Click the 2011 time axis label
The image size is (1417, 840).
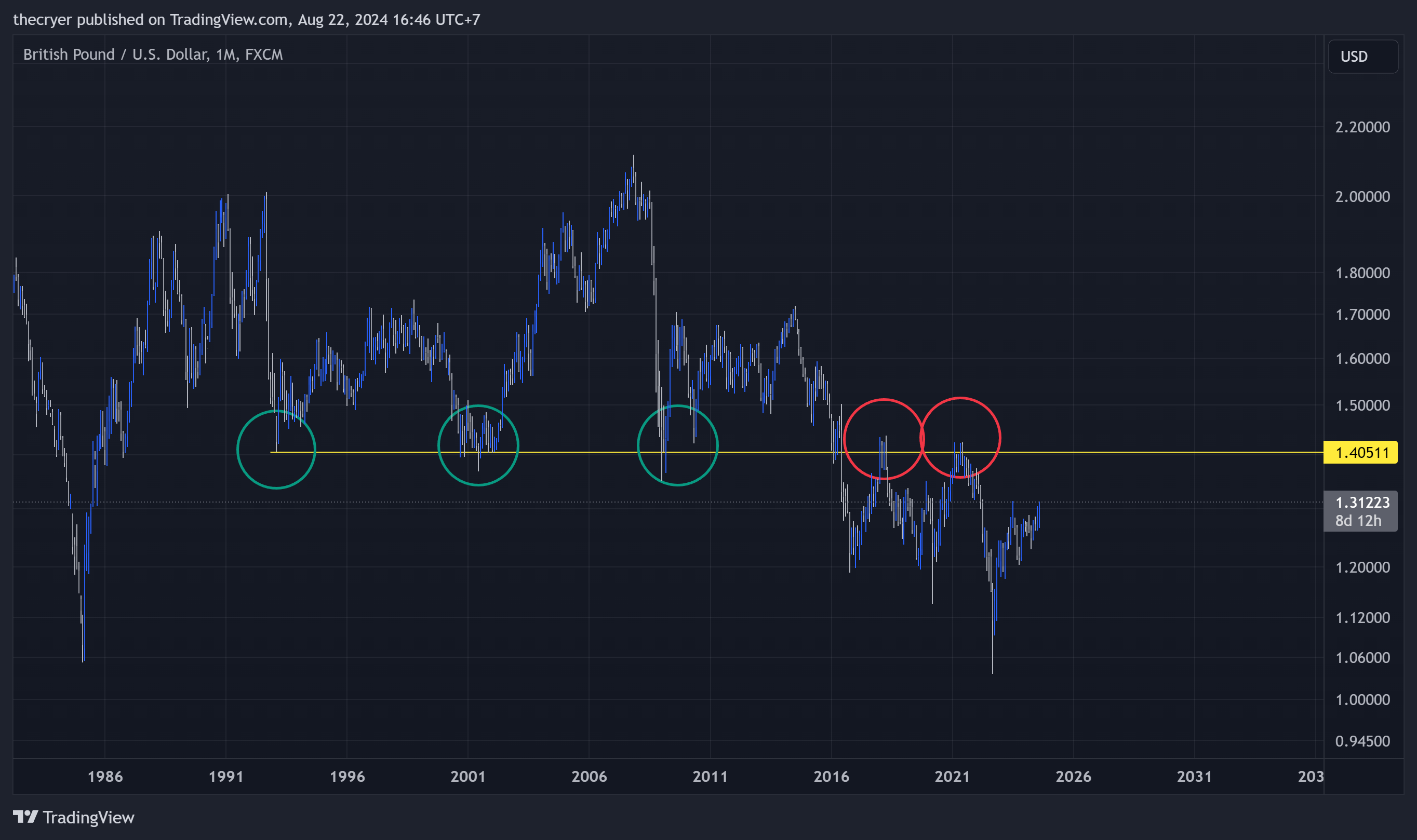point(710,776)
